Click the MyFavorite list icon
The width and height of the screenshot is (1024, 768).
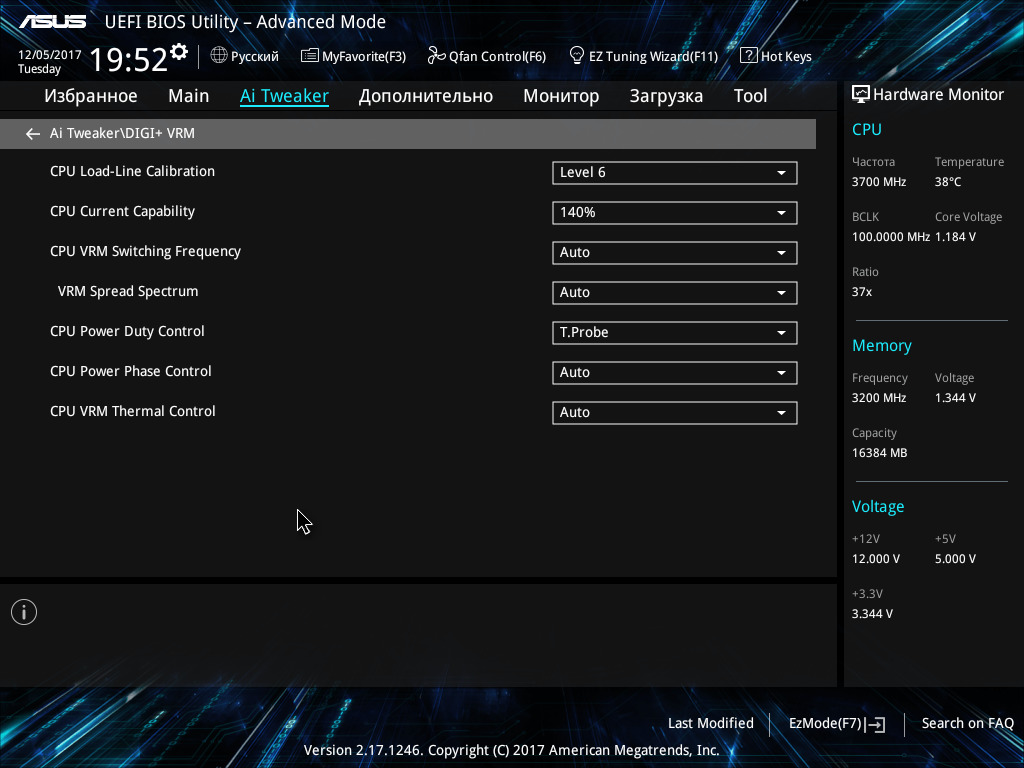[310, 56]
